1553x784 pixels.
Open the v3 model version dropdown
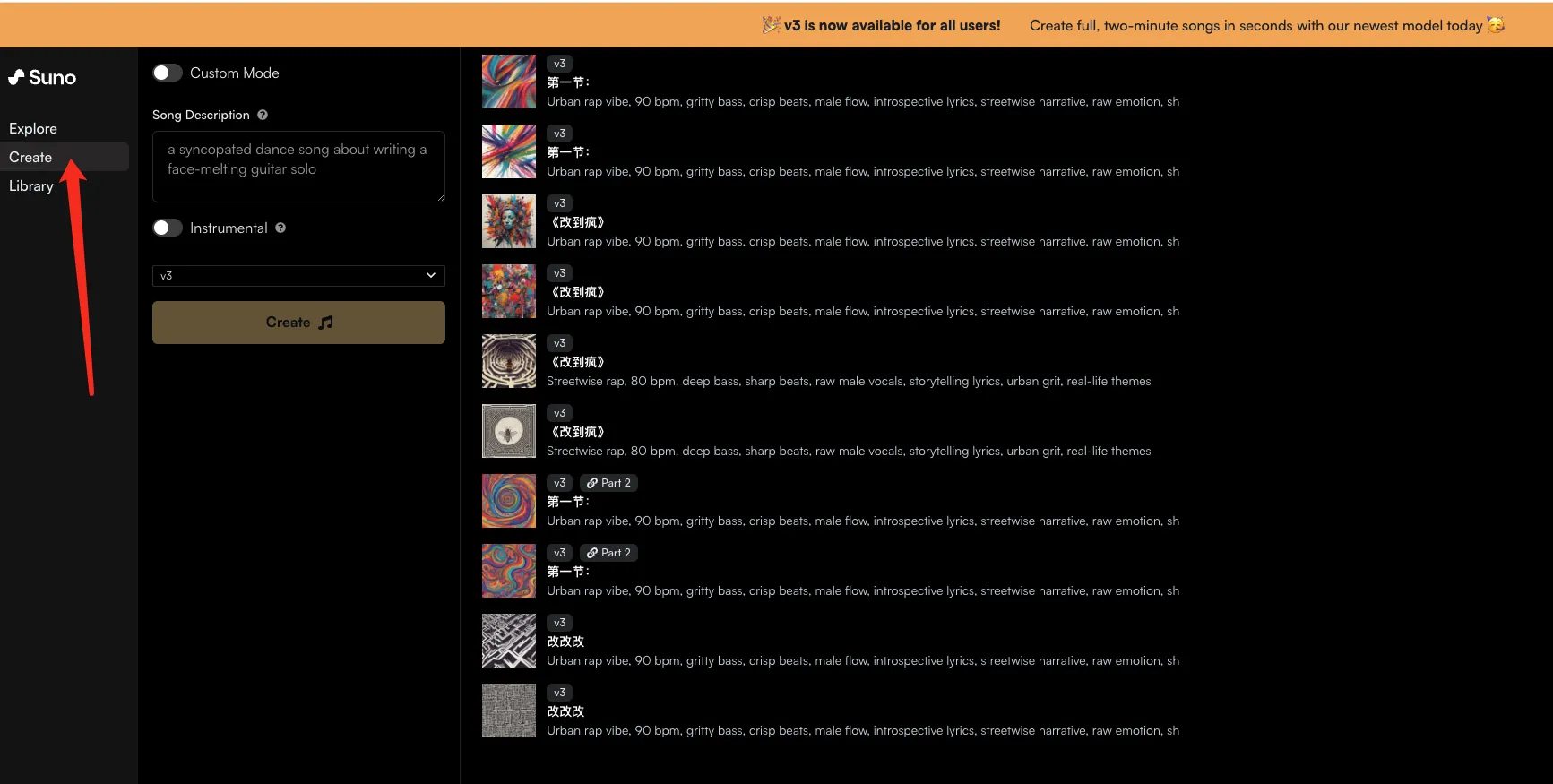coord(298,276)
